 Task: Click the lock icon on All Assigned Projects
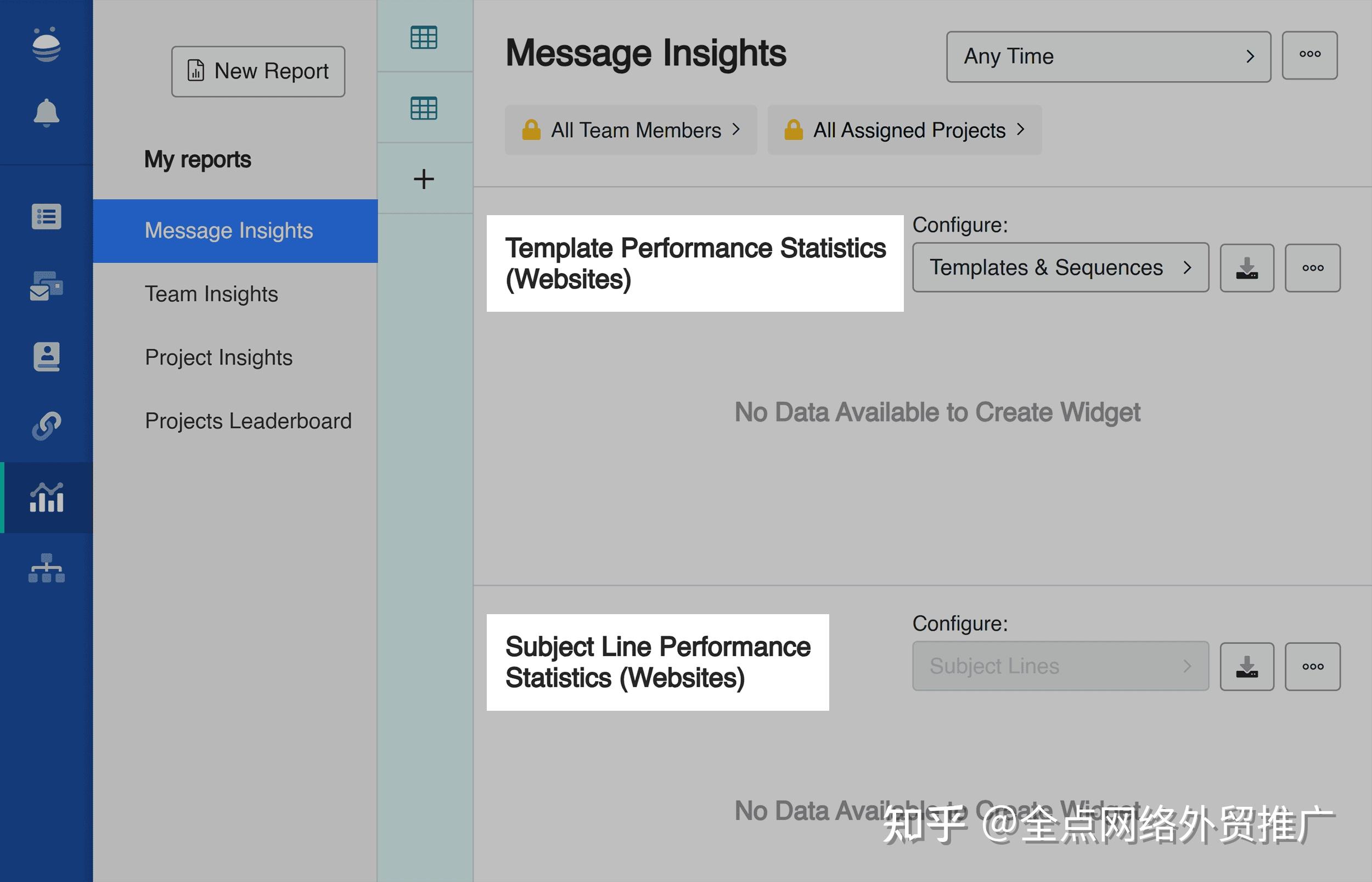793,130
